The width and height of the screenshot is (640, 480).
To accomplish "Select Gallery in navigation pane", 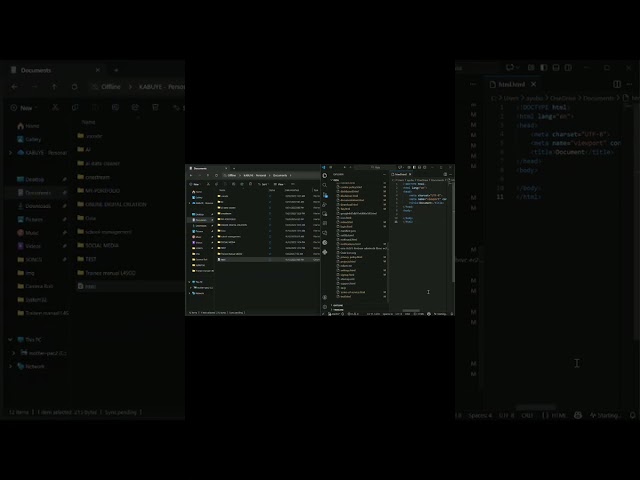I will point(198,198).
